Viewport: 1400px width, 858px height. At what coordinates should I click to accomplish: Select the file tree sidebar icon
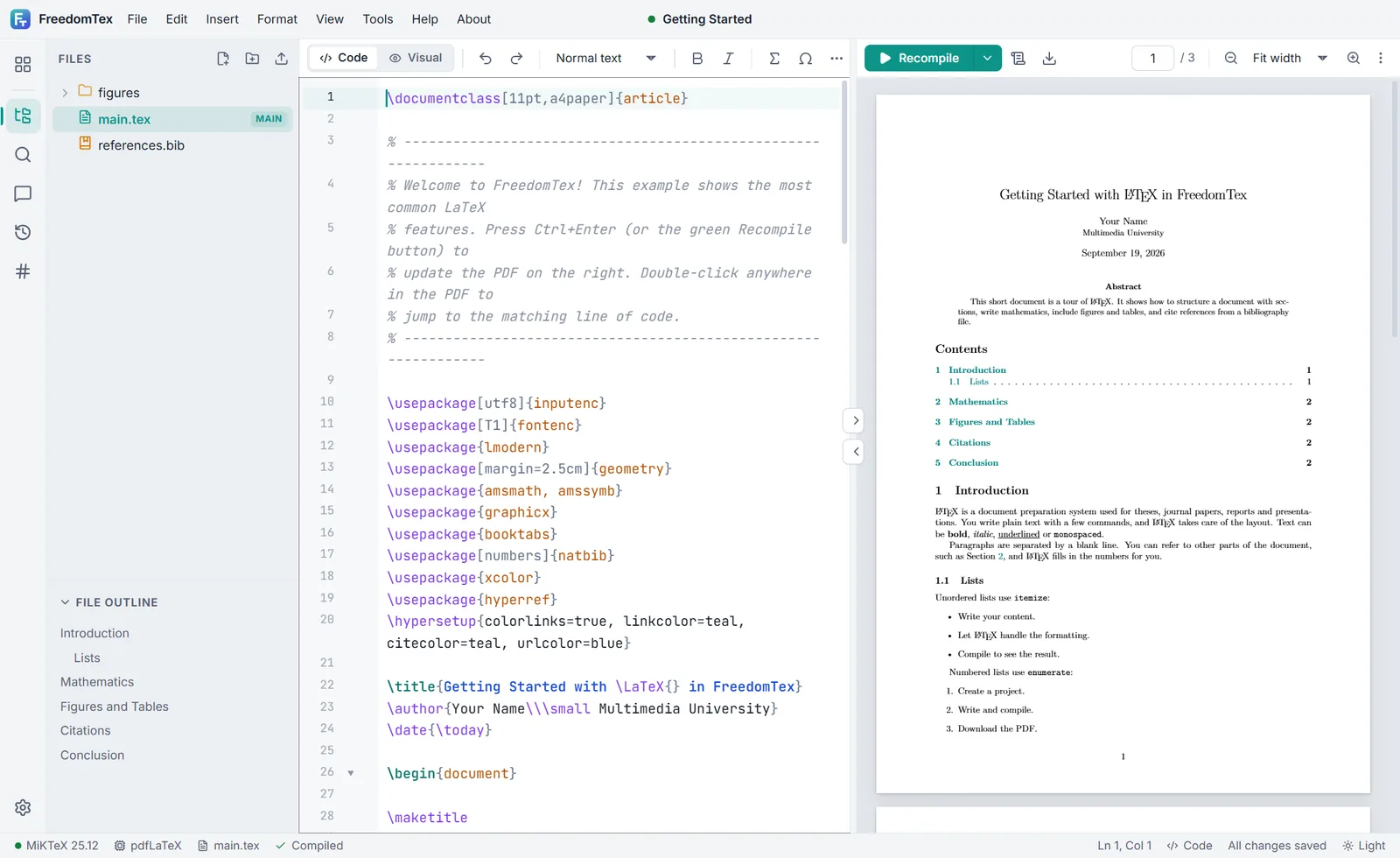click(23, 116)
